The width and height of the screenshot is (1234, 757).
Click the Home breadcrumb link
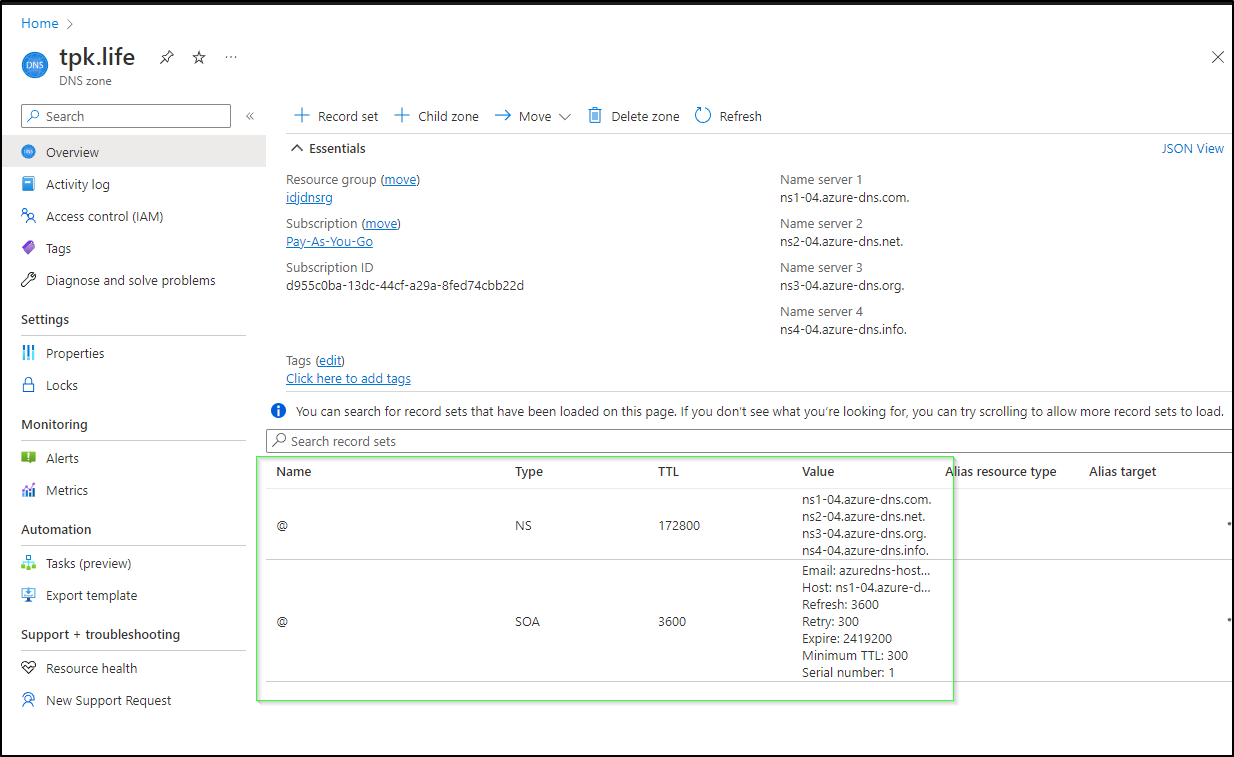click(x=40, y=23)
